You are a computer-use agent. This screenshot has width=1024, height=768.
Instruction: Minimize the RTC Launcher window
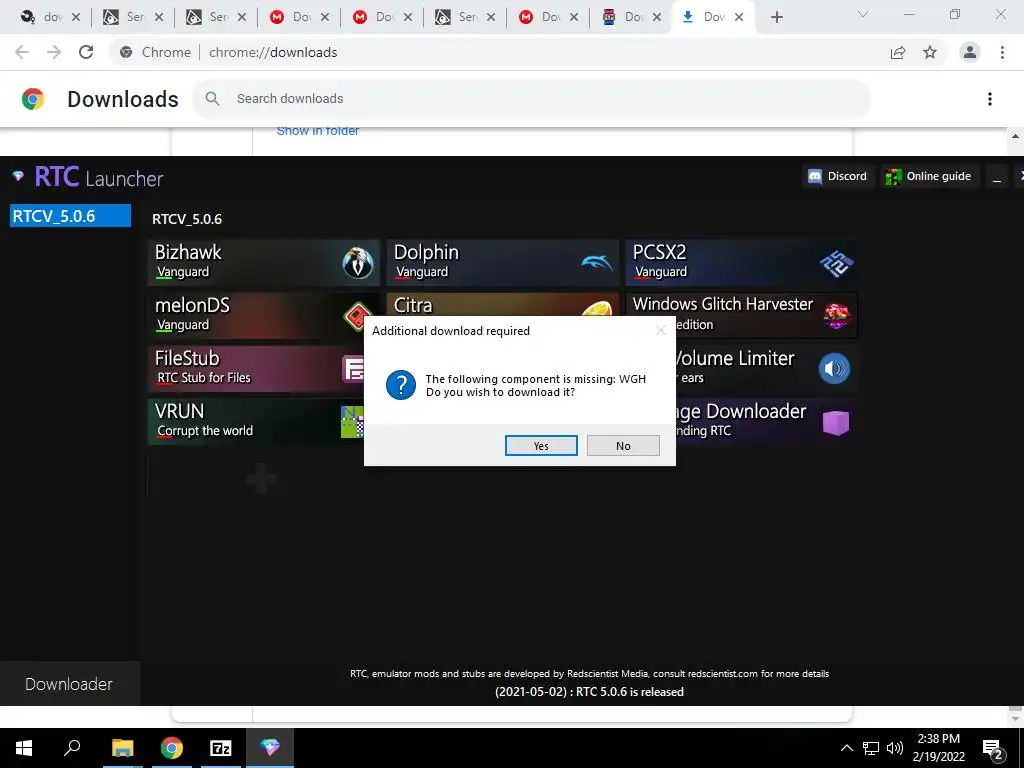[997, 177]
